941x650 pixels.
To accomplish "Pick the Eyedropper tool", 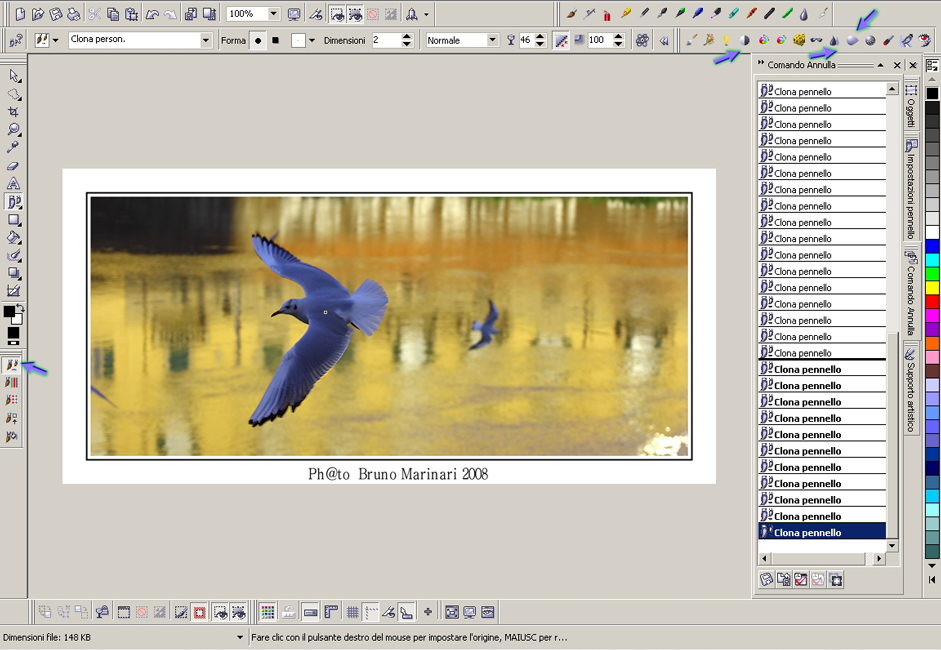I will tap(14, 148).
